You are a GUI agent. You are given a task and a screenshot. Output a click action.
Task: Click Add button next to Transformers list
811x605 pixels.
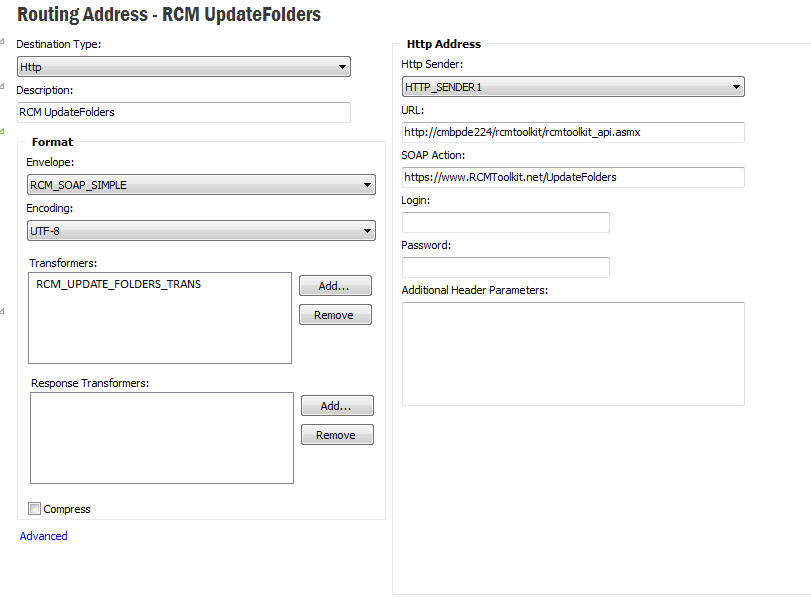tap(335, 286)
